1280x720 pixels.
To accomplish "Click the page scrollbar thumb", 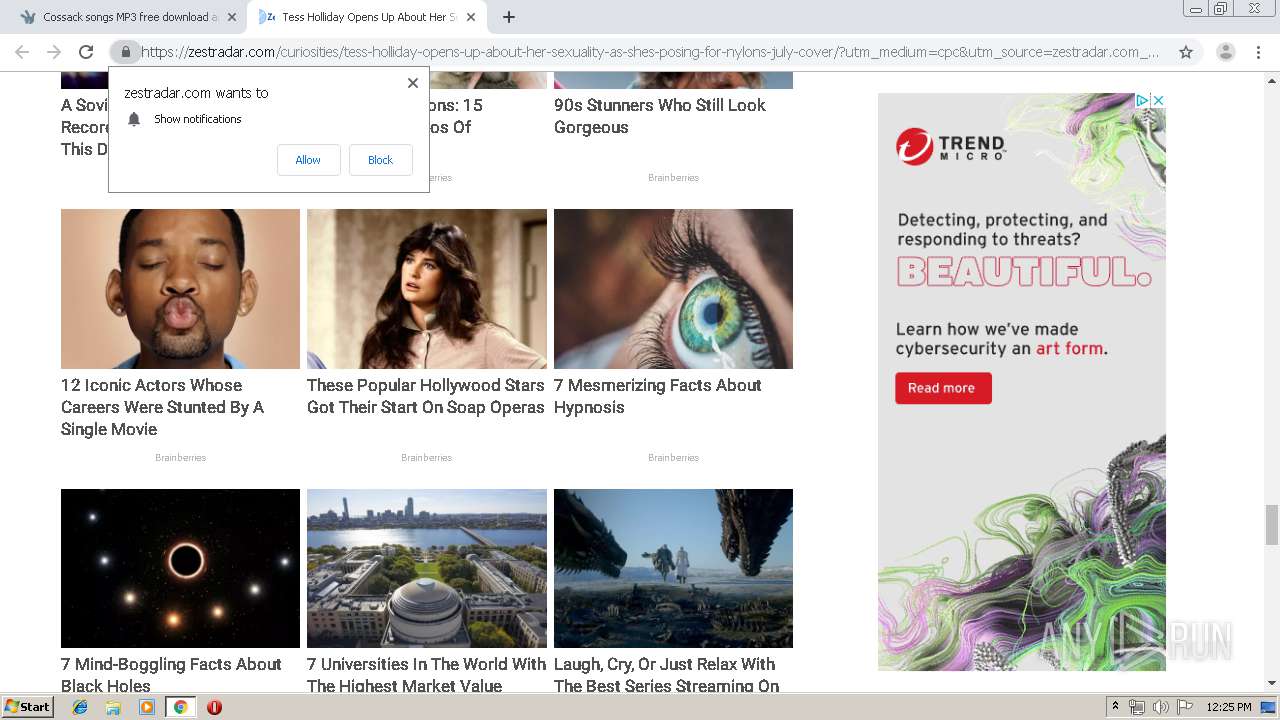I will coord(1272,525).
